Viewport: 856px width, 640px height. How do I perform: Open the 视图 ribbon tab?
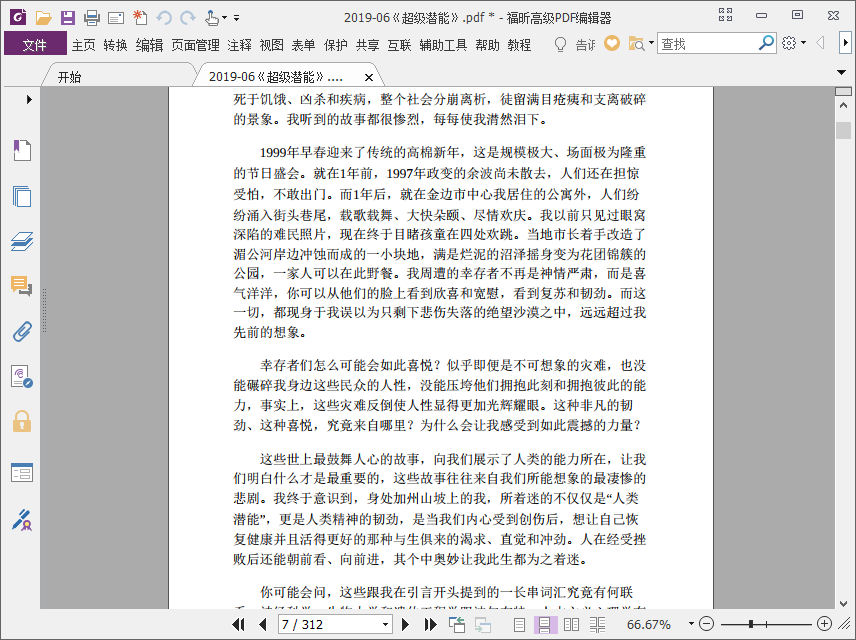click(271, 45)
